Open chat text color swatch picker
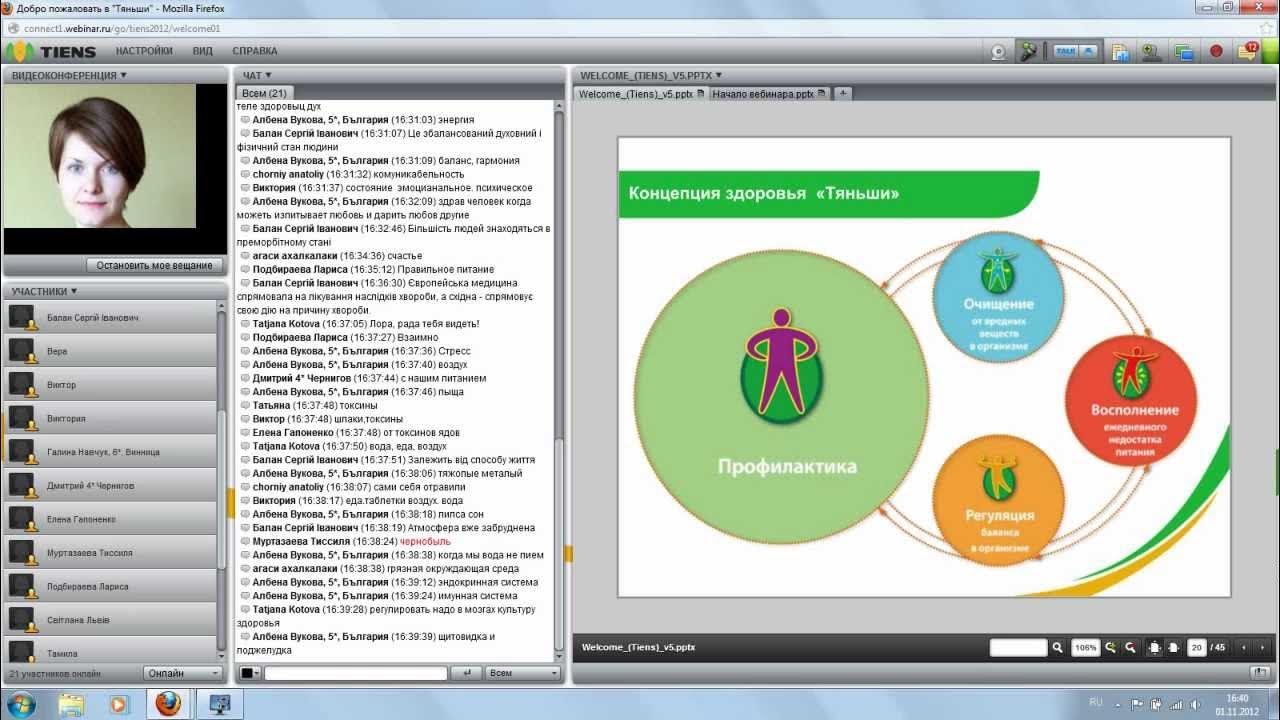This screenshot has height=720, width=1280. click(249, 673)
